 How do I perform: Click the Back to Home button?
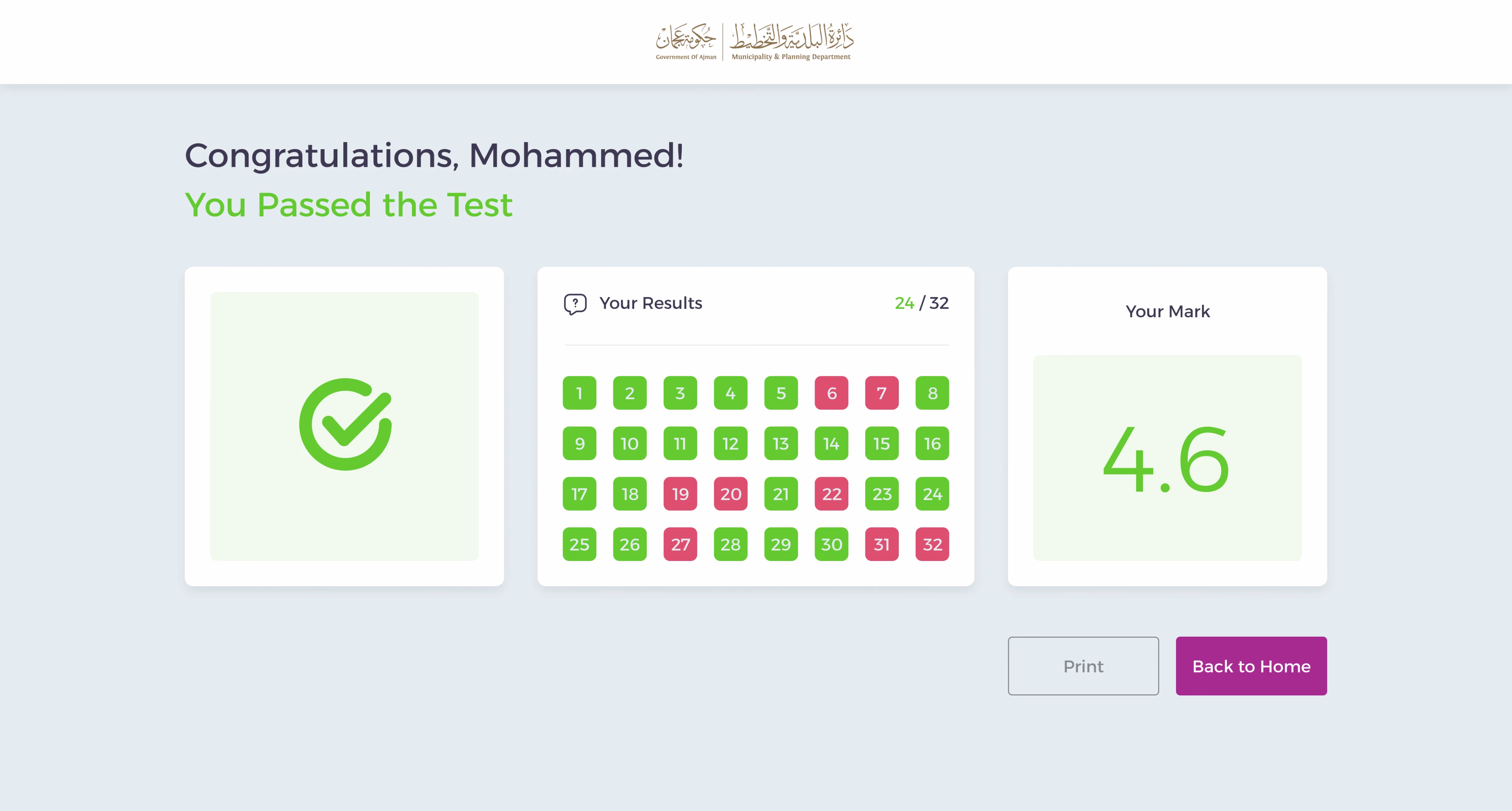tap(1251, 666)
